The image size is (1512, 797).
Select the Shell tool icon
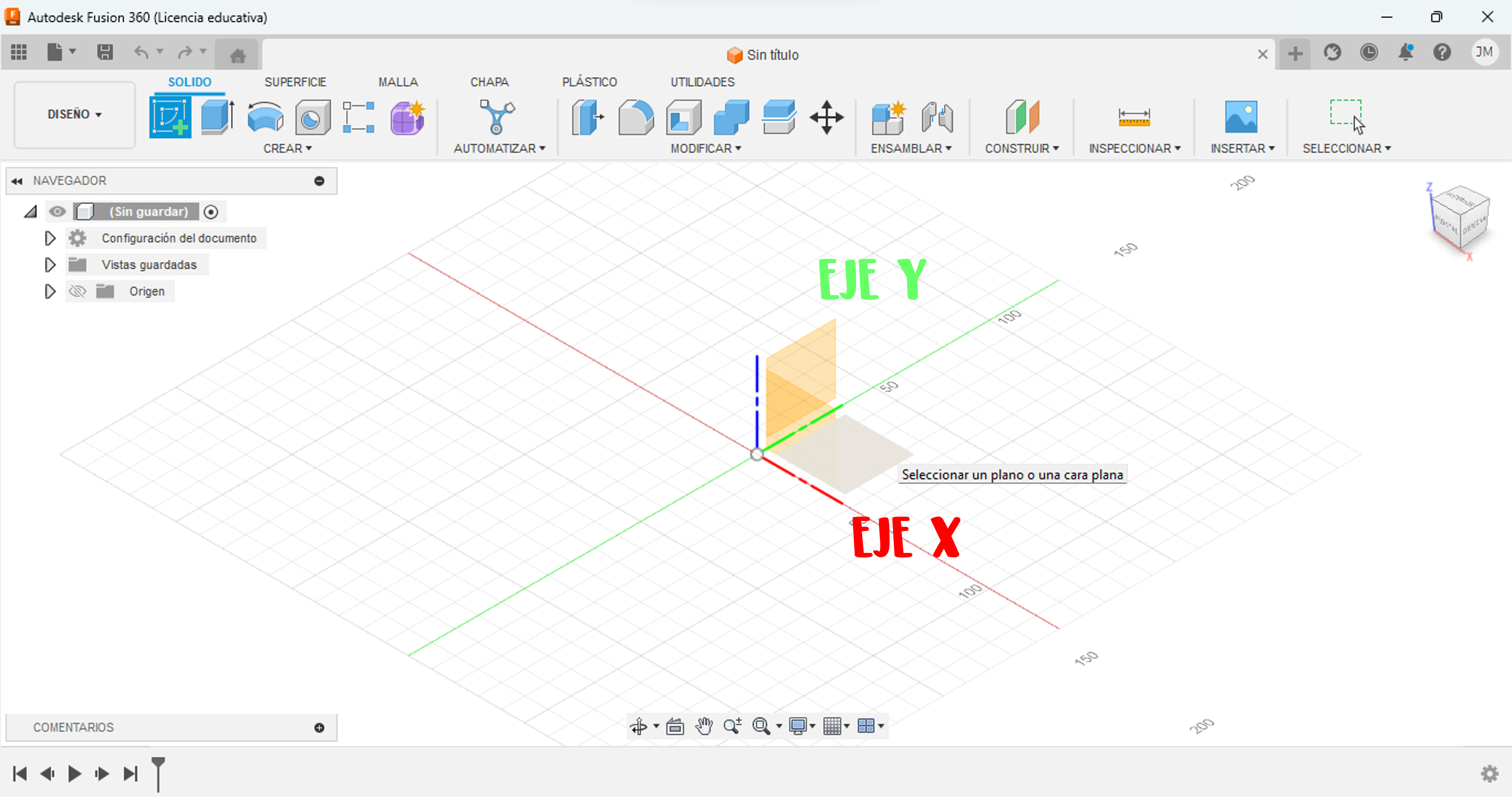point(683,118)
